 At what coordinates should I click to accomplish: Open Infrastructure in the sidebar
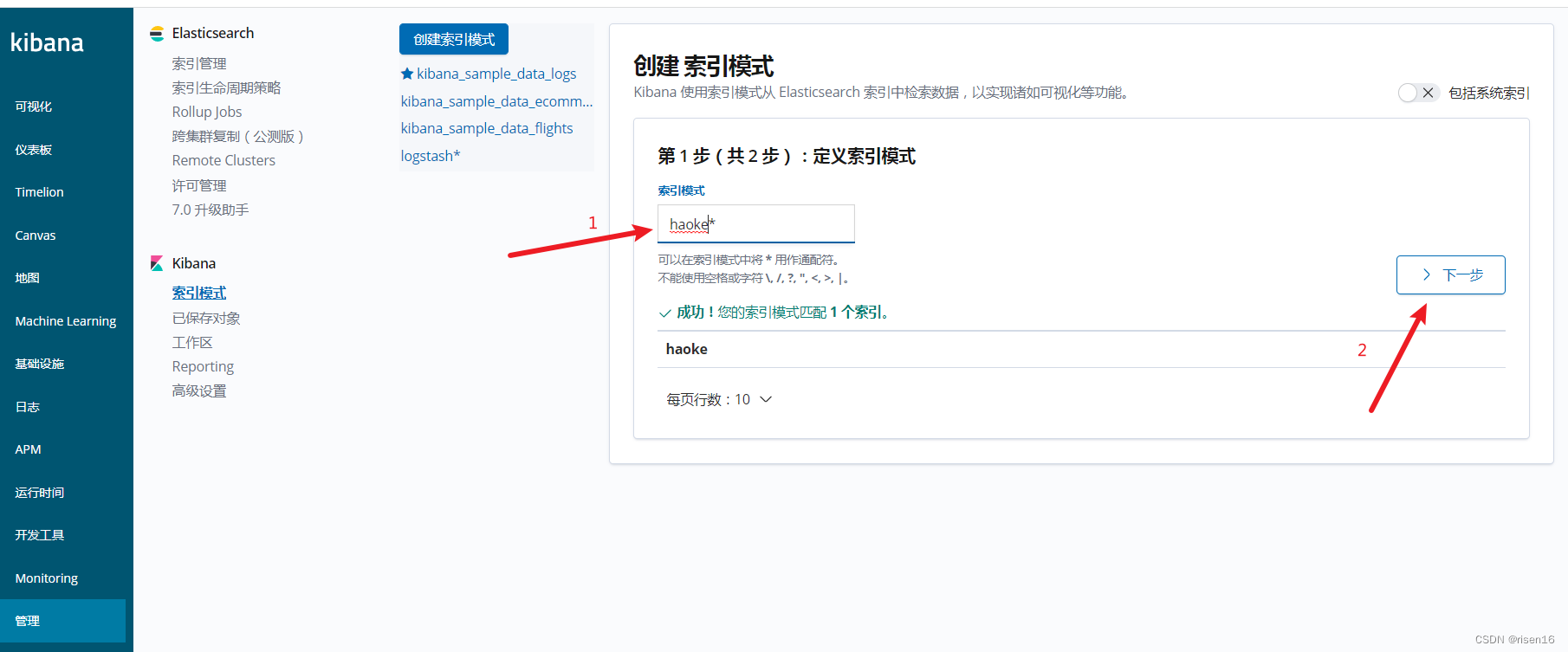click(40, 364)
